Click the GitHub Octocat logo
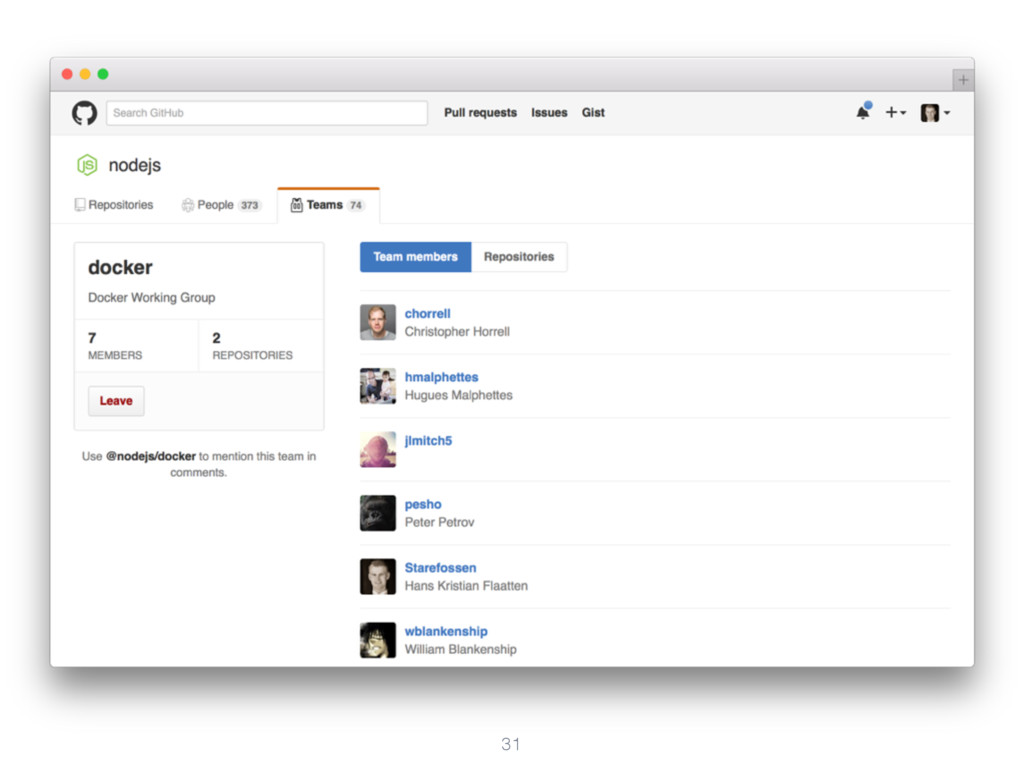This screenshot has height=768, width=1024. pyautogui.click(x=84, y=113)
